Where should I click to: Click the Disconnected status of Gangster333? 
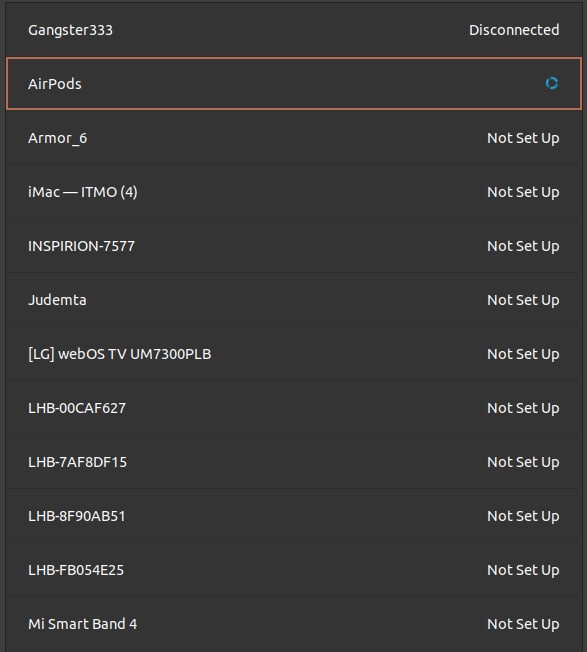pyautogui.click(x=514, y=30)
